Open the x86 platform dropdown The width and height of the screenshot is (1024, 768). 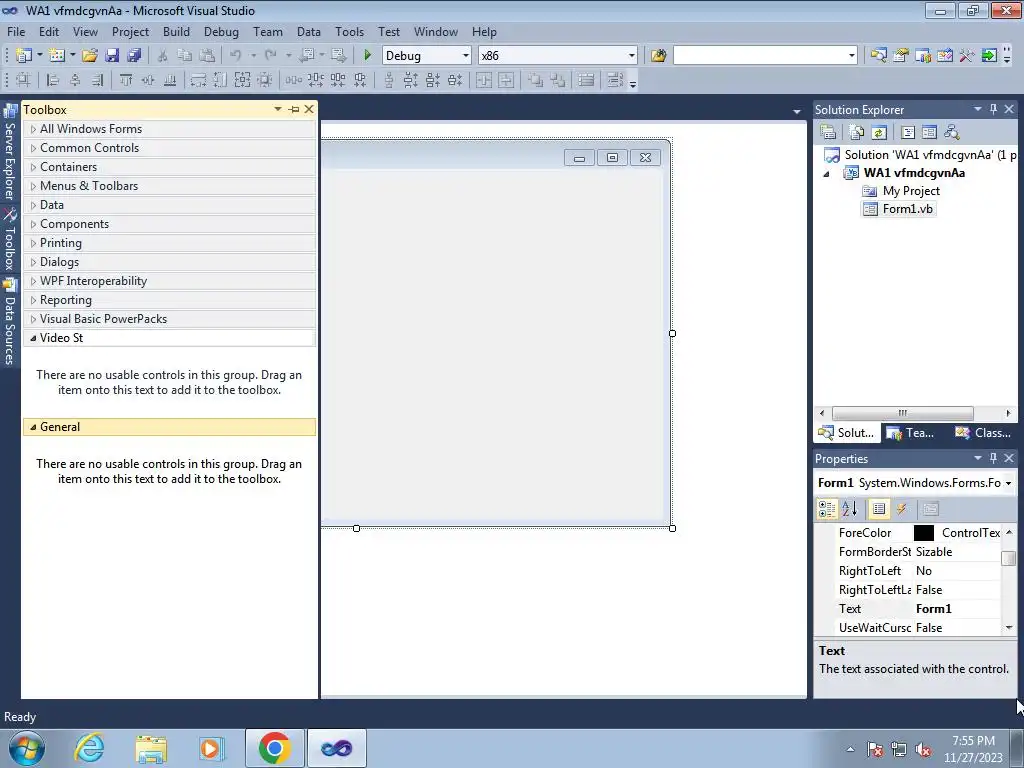pyautogui.click(x=632, y=56)
